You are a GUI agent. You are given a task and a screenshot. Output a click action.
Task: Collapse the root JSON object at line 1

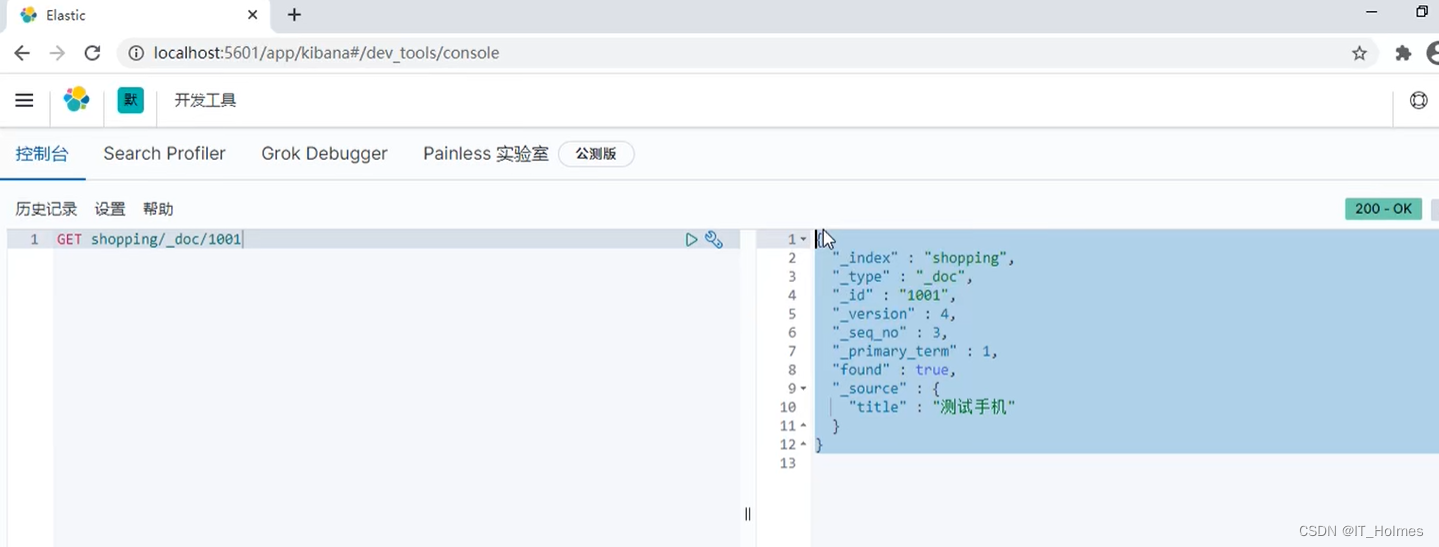(x=804, y=240)
